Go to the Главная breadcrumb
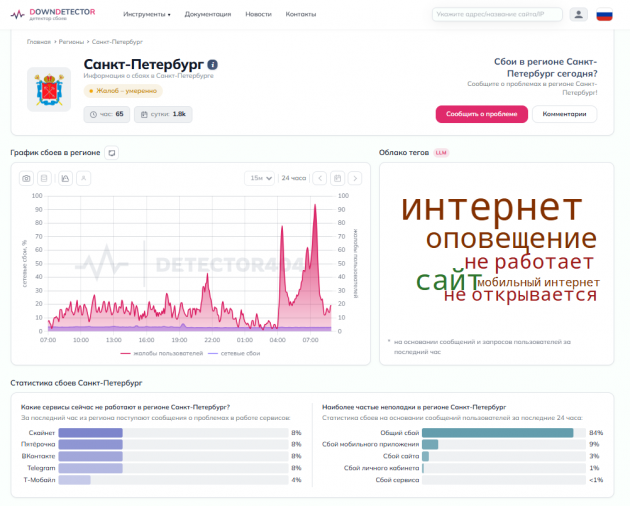Screen dimensions: 630x506 click(39, 42)
